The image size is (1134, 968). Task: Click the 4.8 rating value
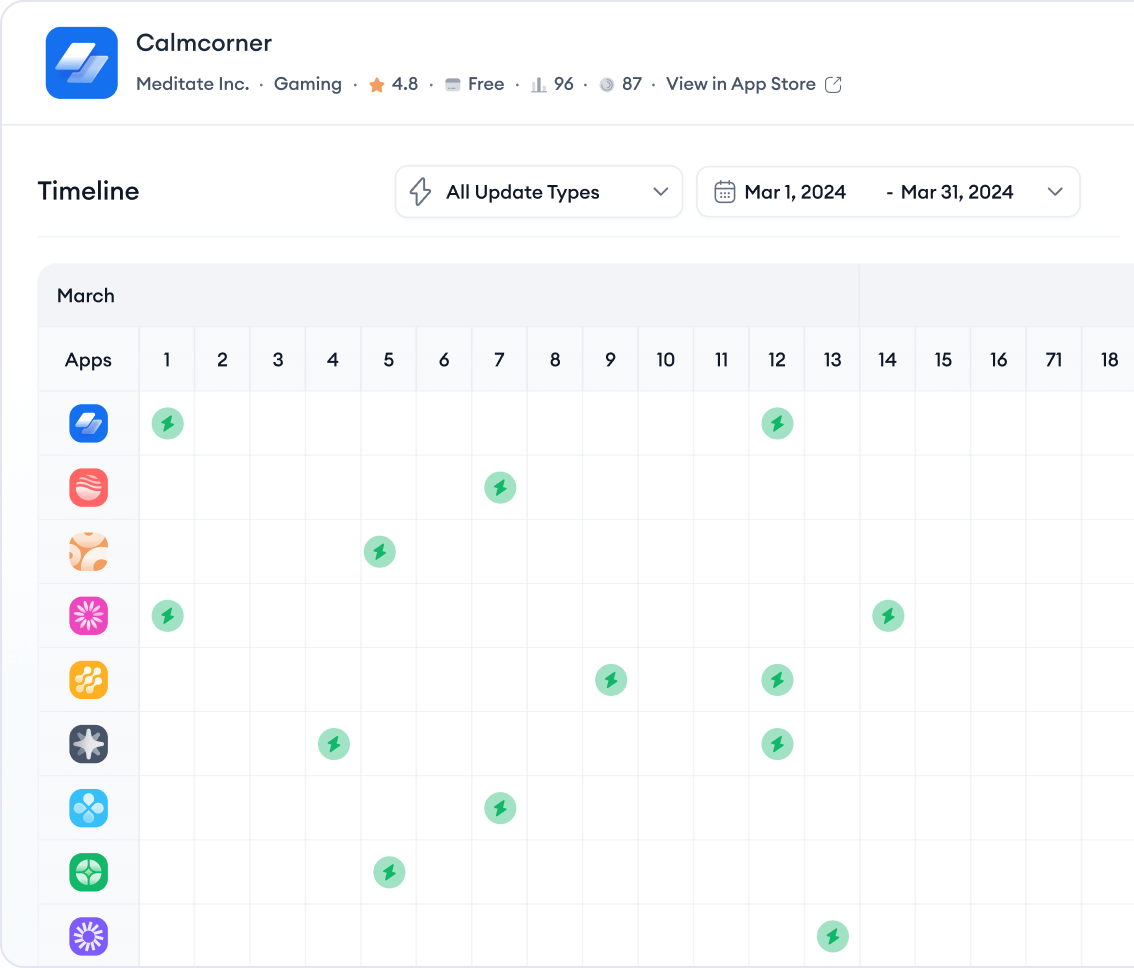(405, 85)
